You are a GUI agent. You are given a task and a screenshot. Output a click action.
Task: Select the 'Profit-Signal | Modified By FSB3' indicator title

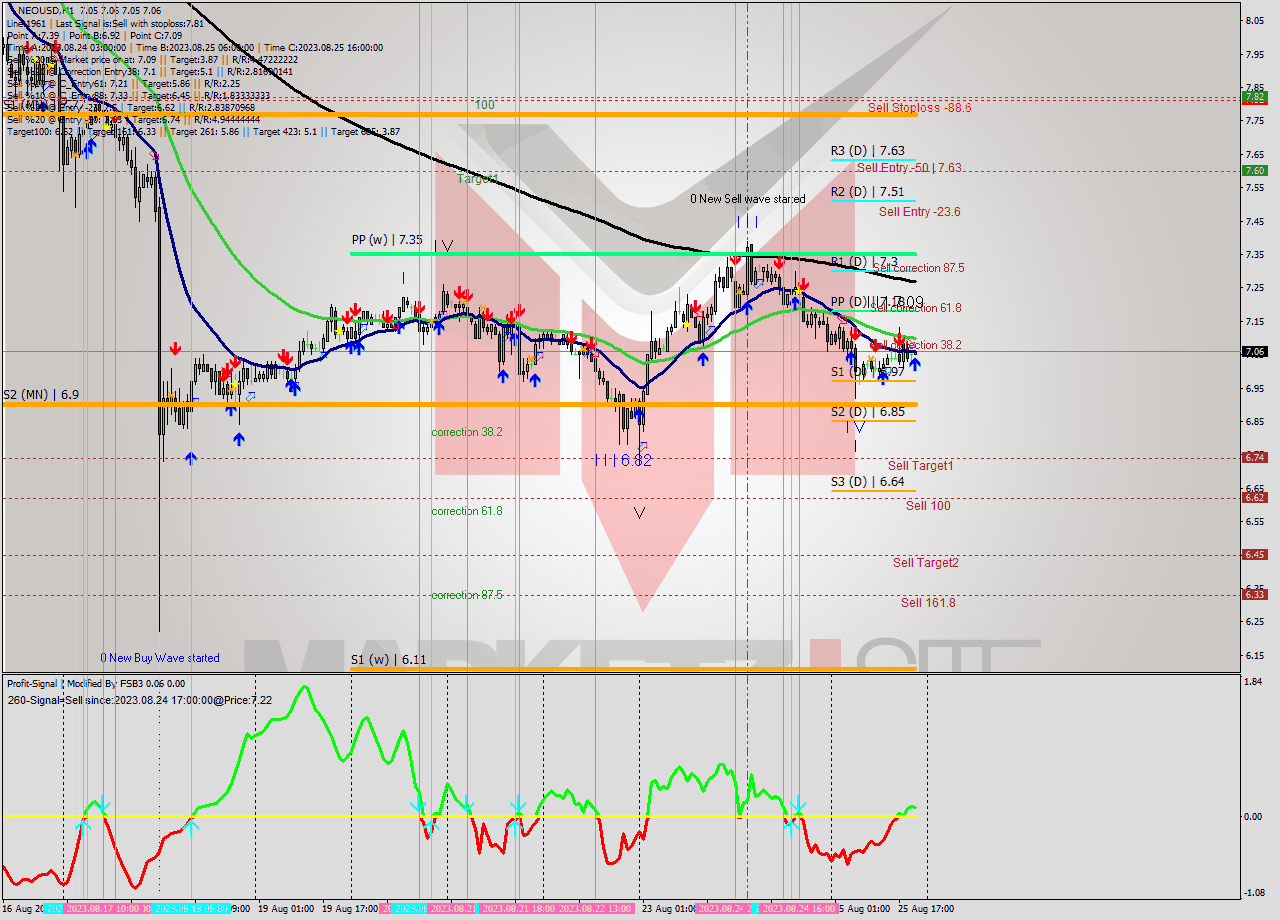tap(76, 684)
